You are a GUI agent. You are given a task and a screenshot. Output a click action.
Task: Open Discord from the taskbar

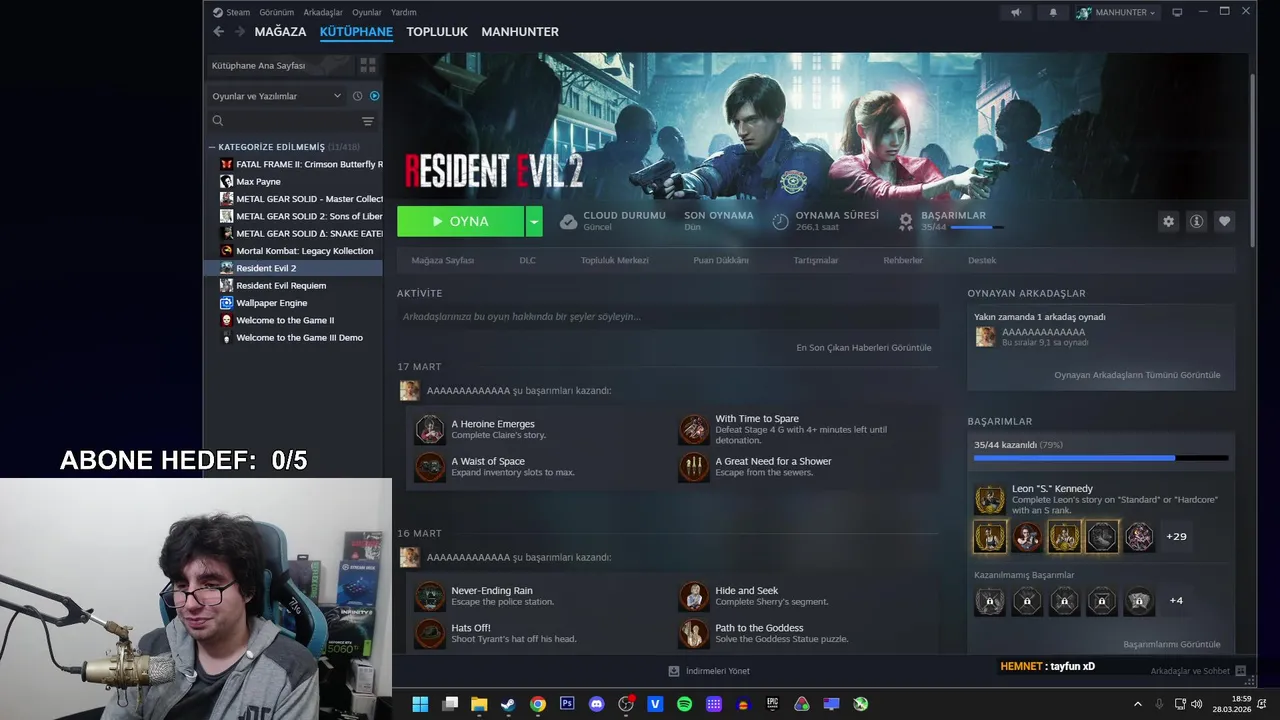pos(597,704)
